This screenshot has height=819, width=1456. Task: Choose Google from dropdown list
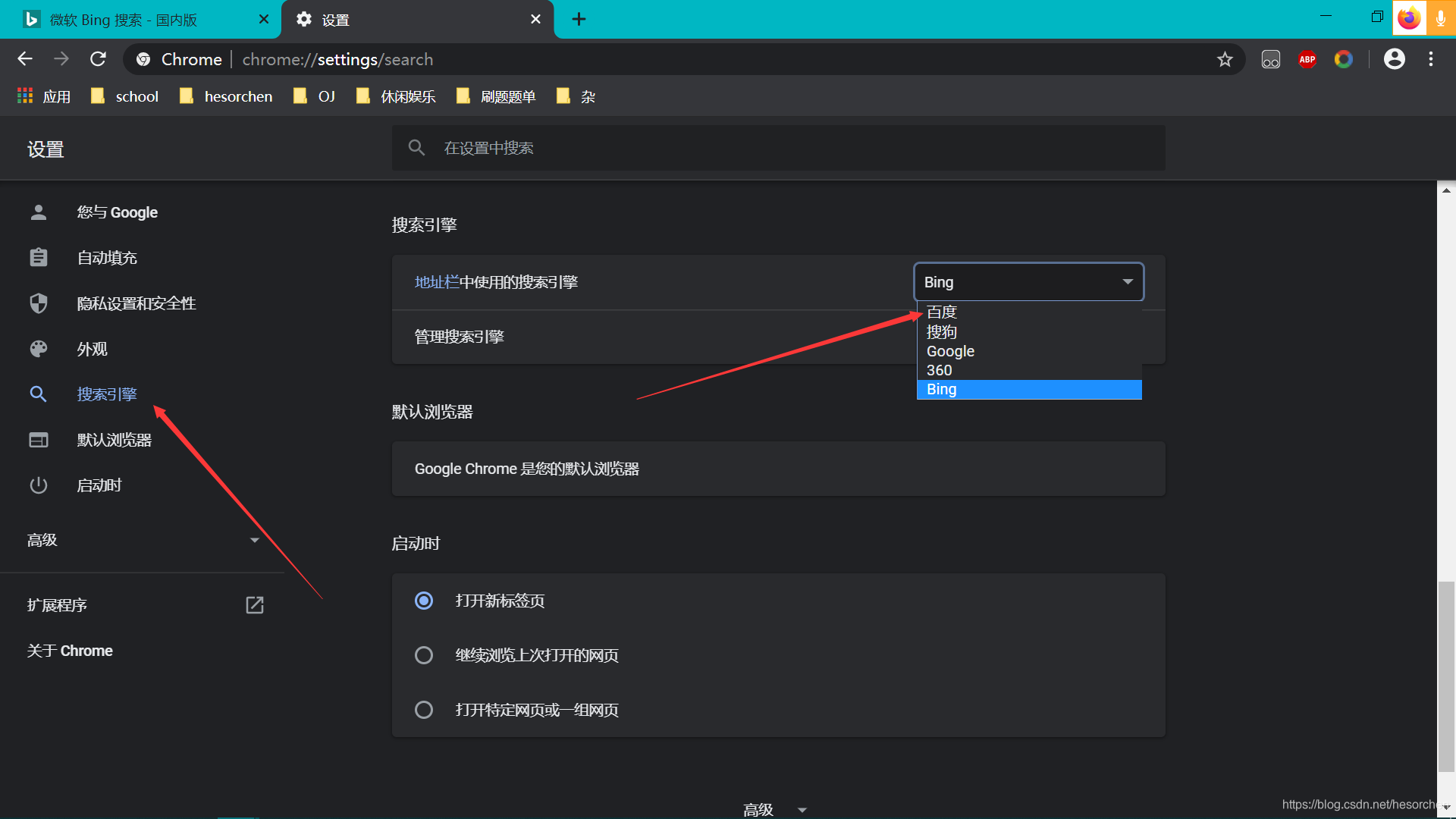click(1029, 351)
